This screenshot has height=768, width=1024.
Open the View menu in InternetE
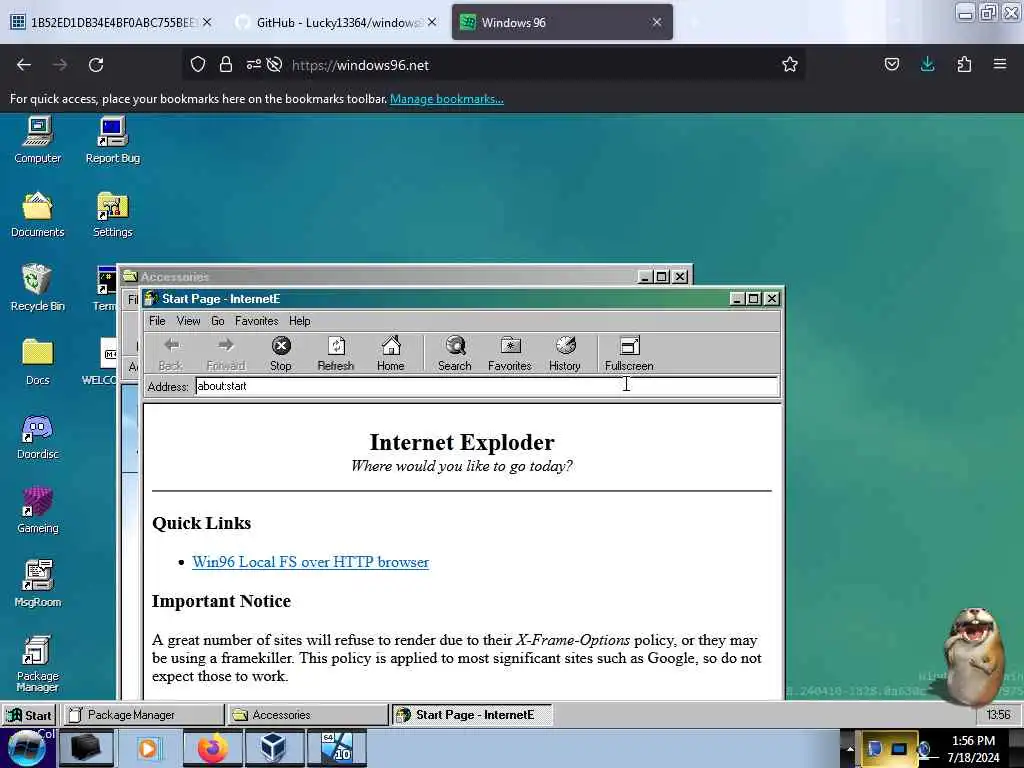point(188,321)
